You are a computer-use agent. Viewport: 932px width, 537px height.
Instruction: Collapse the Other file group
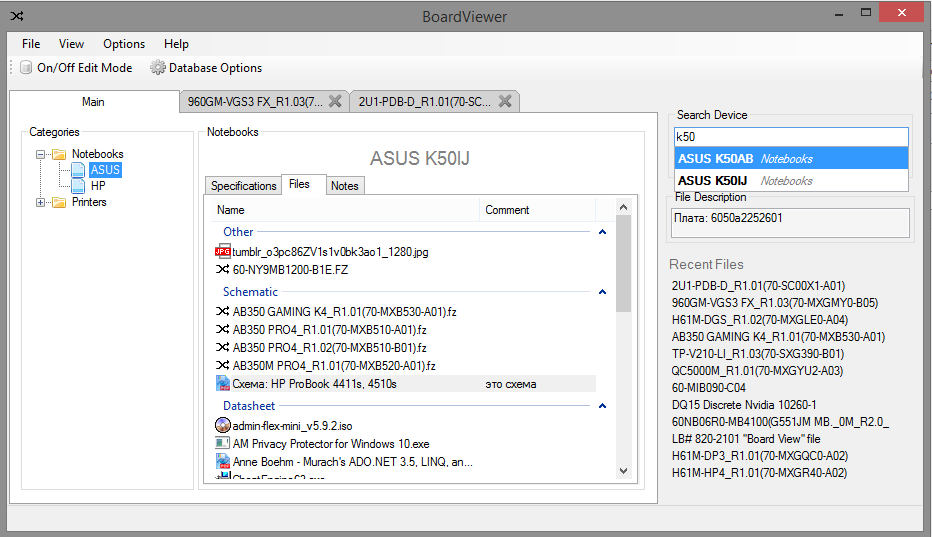pos(602,232)
